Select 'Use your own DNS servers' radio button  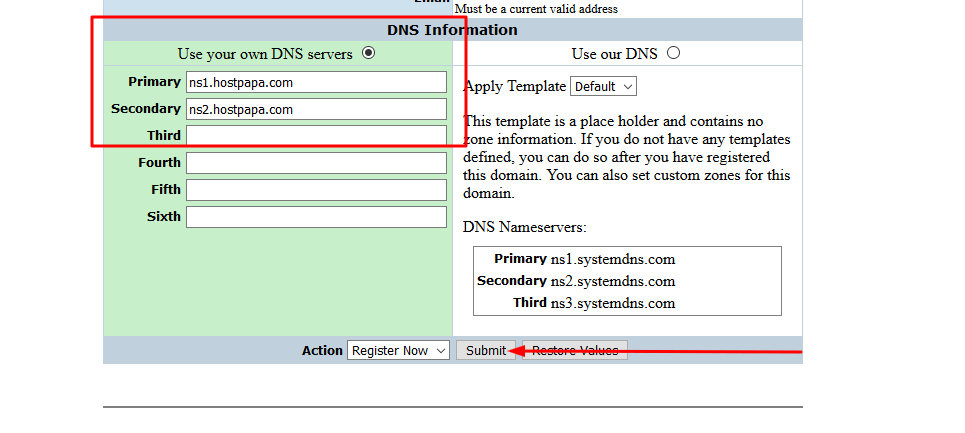point(368,53)
